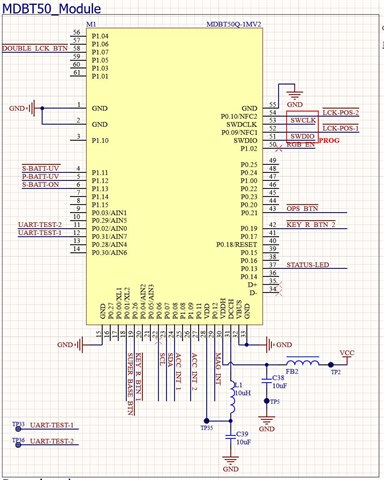Select the UART-TEST-2 label at pin 11

coord(40,224)
